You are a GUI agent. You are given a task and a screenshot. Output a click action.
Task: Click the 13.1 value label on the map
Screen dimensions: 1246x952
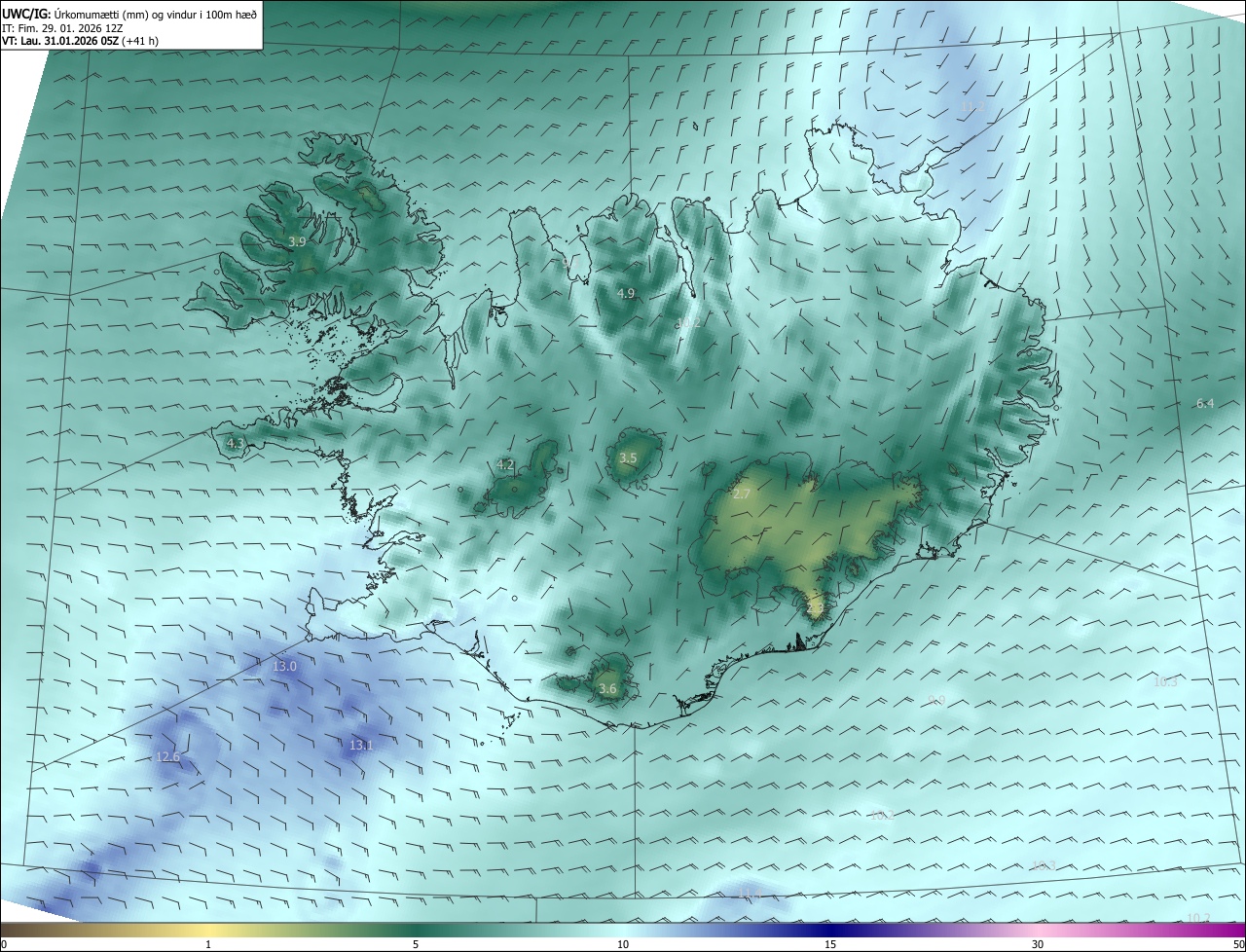361,745
